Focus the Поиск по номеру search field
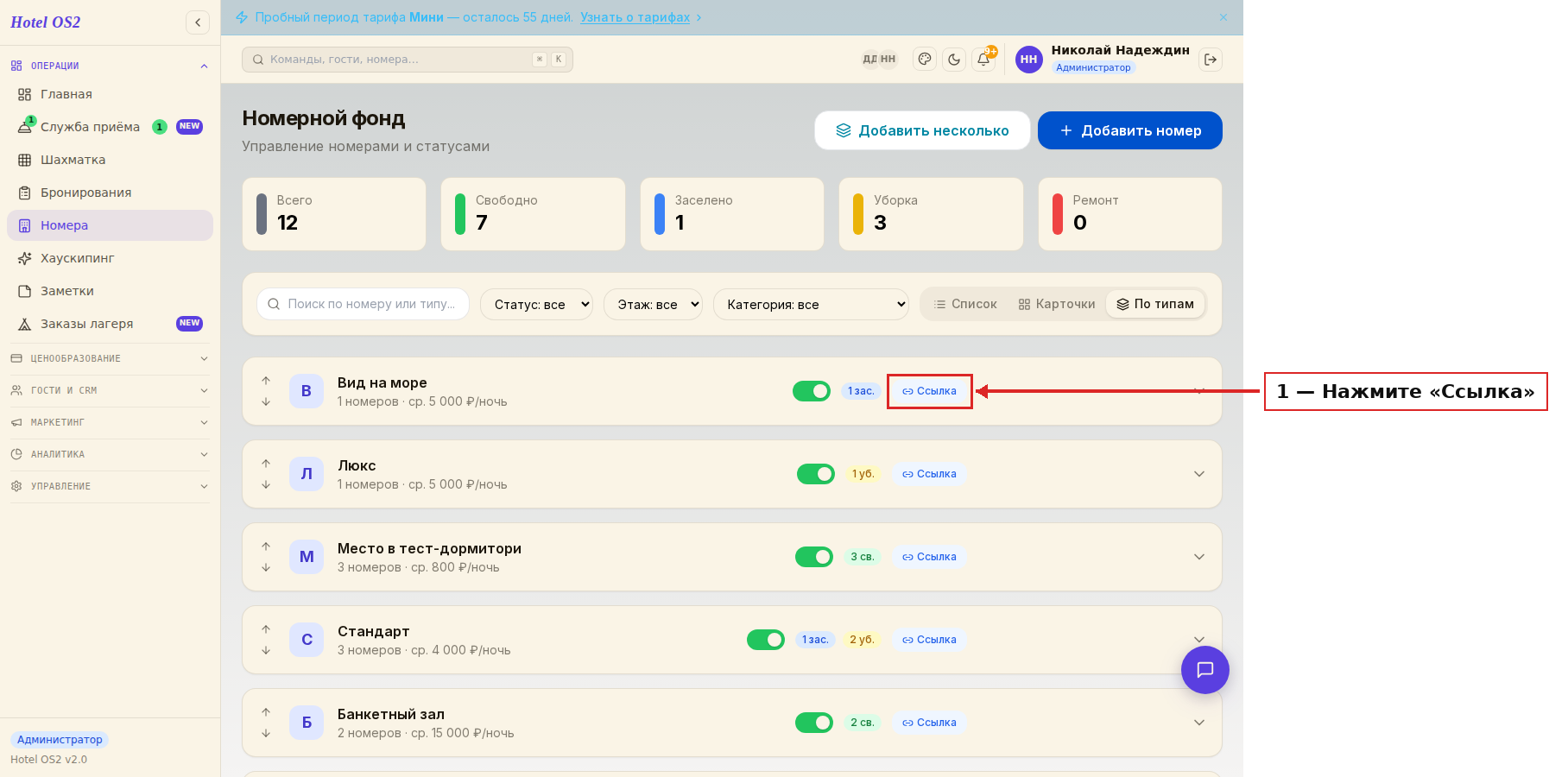Viewport: 1568px width, 777px height. [363, 304]
